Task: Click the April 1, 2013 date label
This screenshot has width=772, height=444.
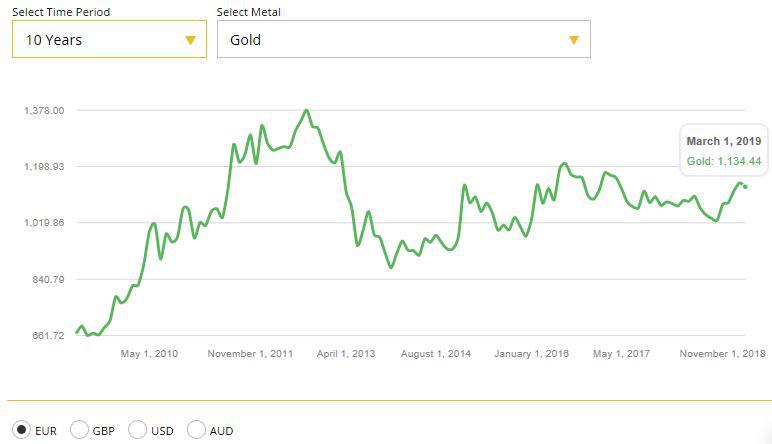Action: pos(346,354)
